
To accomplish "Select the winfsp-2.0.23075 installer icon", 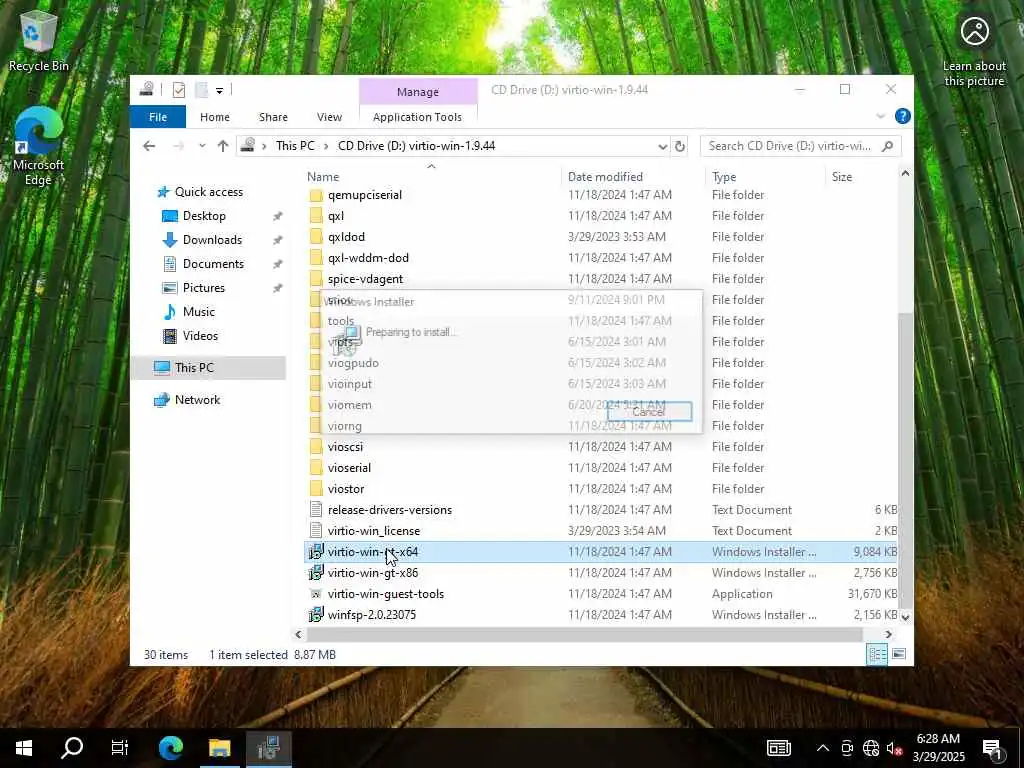I will pyautogui.click(x=316, y=615).
